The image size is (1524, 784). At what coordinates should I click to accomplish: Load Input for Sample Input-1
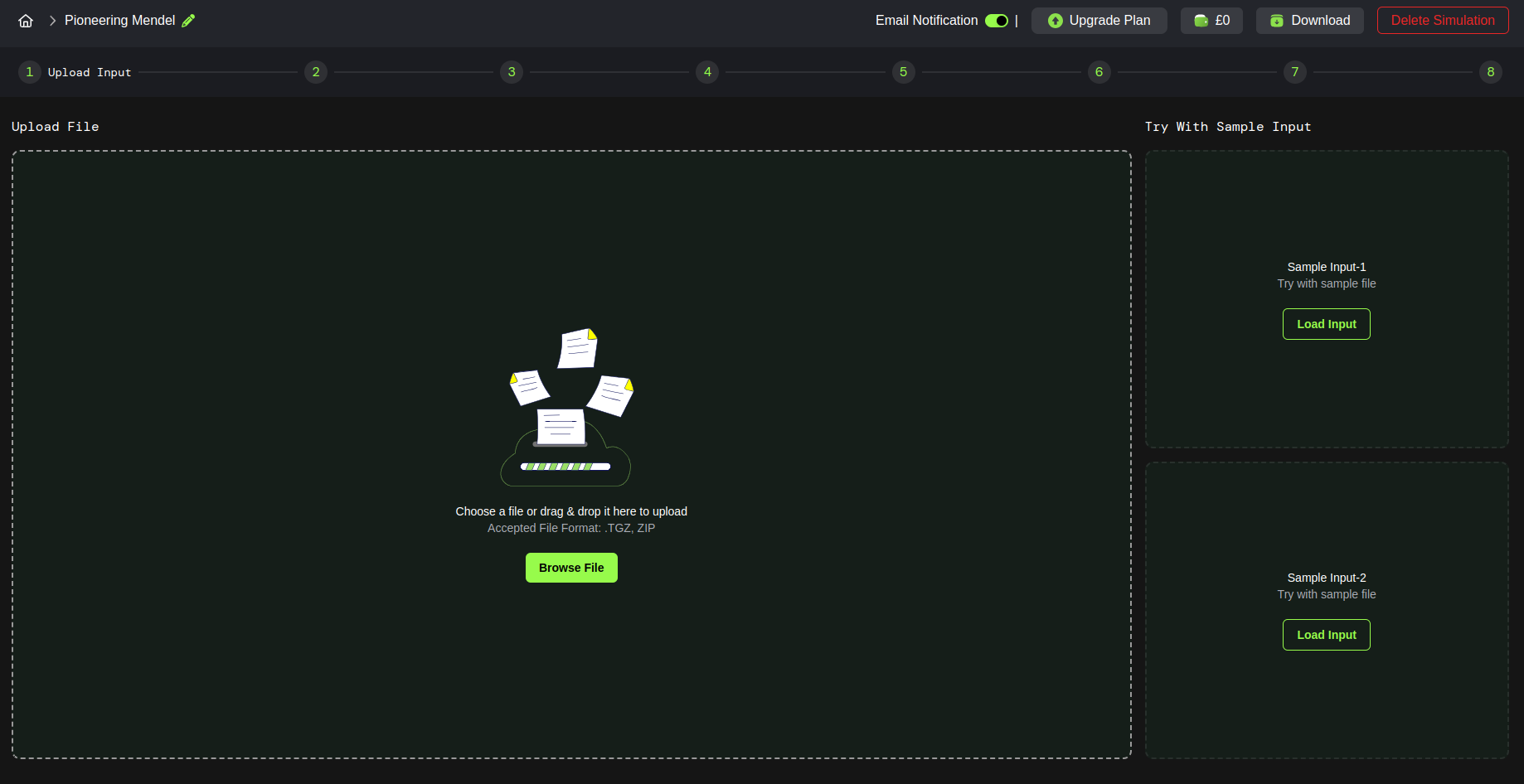pyautogui.click(x=1326, y=324)
